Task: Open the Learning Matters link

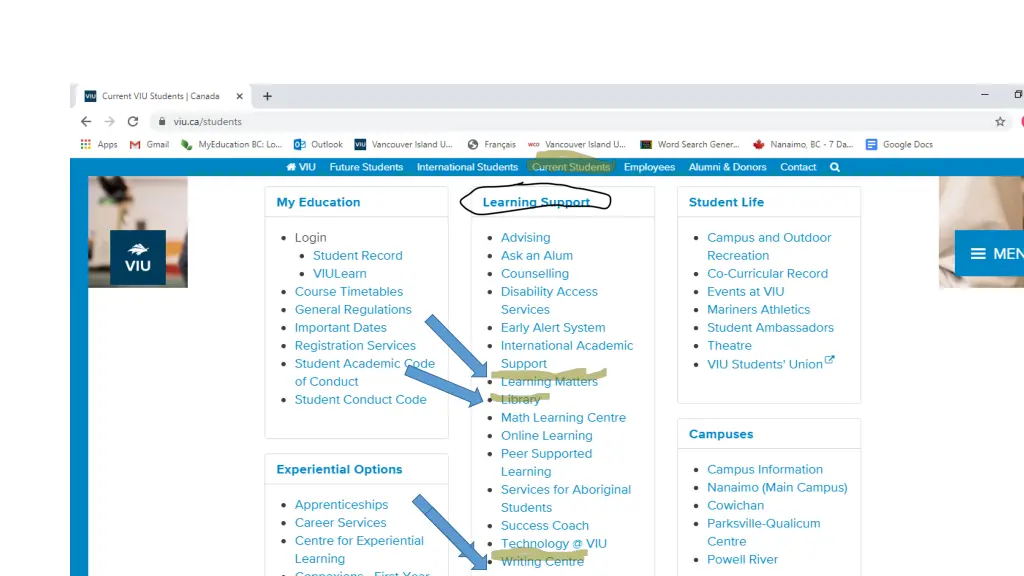Action: (549, 381)
